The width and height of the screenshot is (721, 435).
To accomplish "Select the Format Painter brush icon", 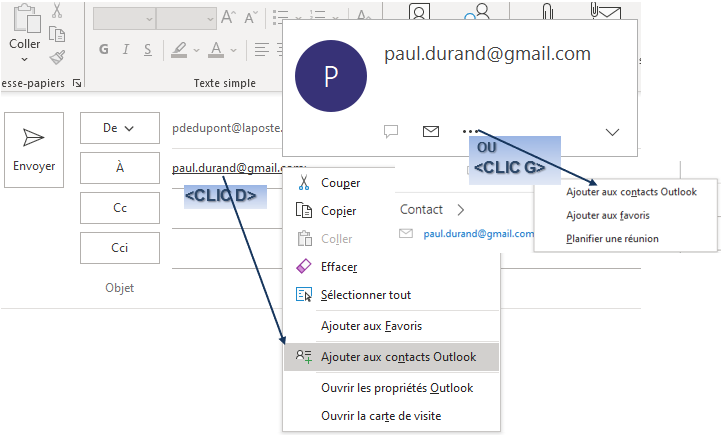I will 57,57.
